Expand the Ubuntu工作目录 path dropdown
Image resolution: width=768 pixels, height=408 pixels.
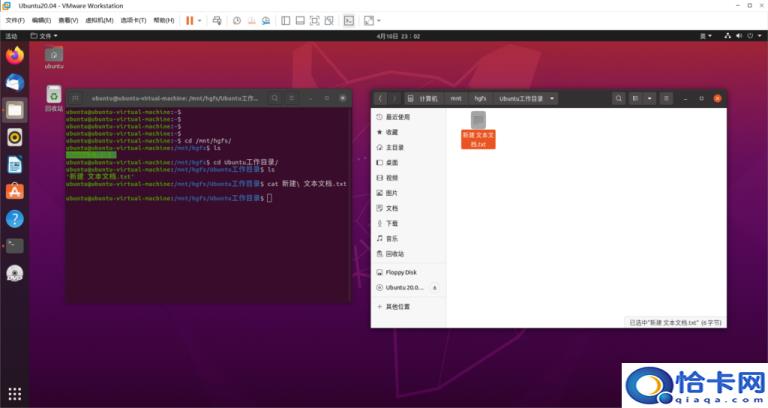(552, 98)
